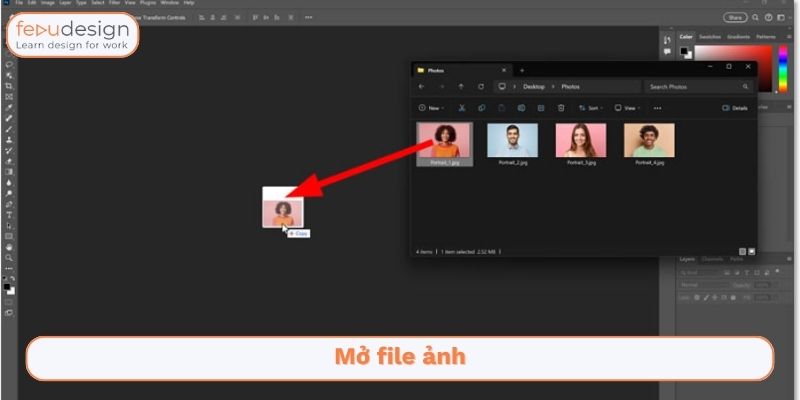Open a new Explorer tab with plus
Viewport: 800px width, 400px height.
pos(521,70)
